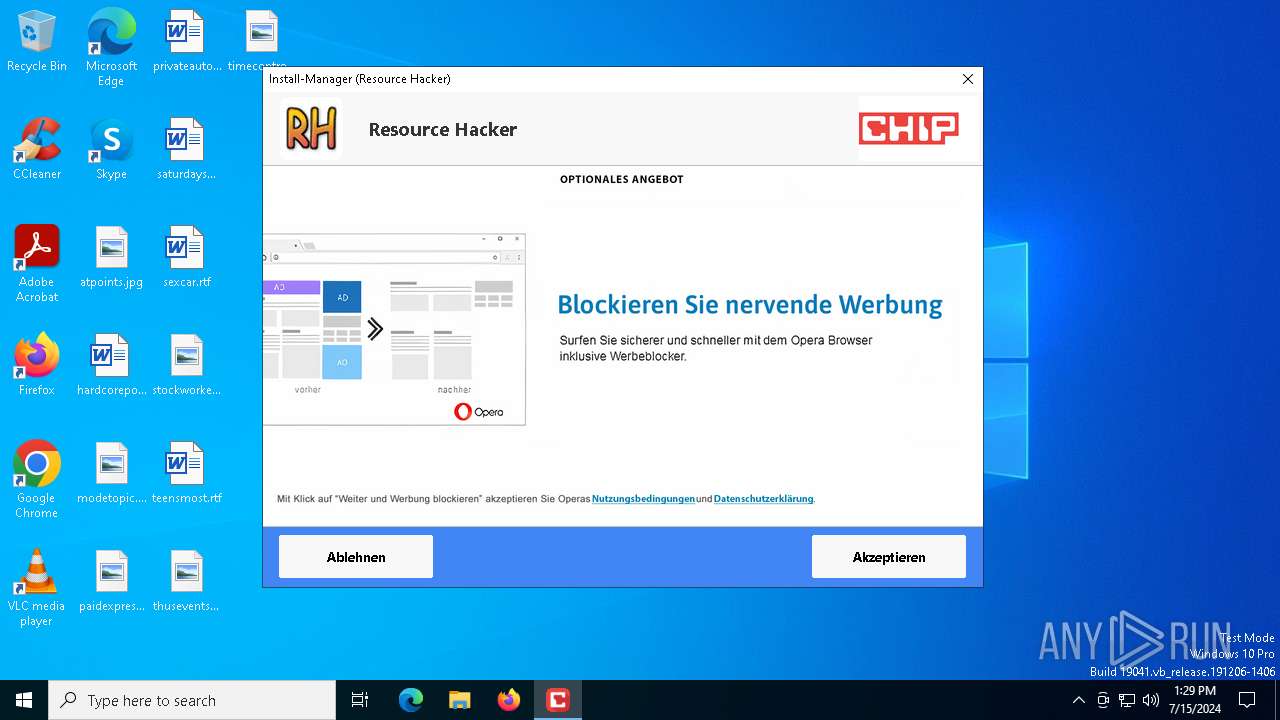Click the Akzeptieren button

889,557
